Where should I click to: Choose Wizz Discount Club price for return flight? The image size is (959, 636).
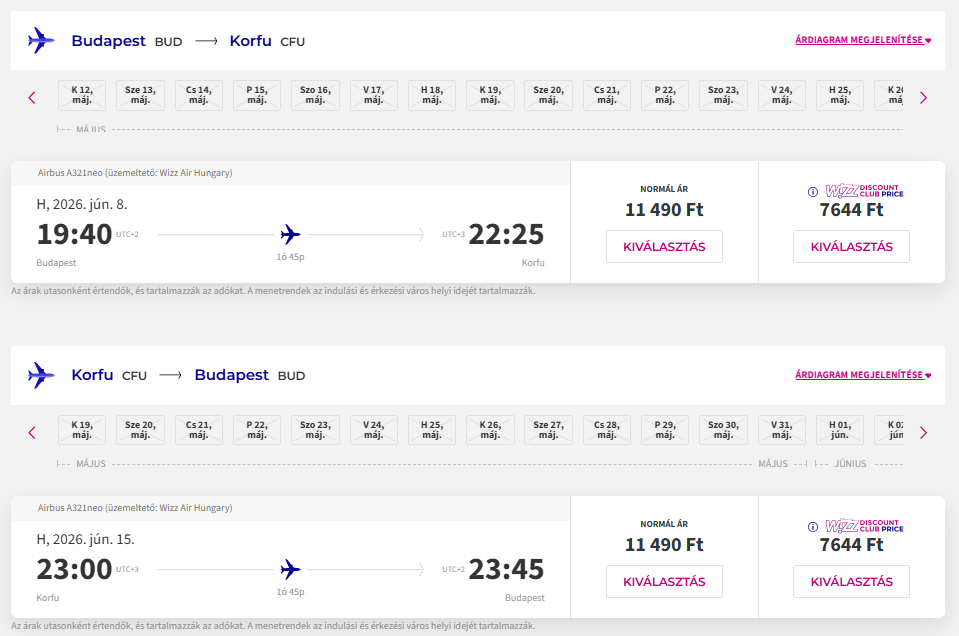tap(851, 582)
